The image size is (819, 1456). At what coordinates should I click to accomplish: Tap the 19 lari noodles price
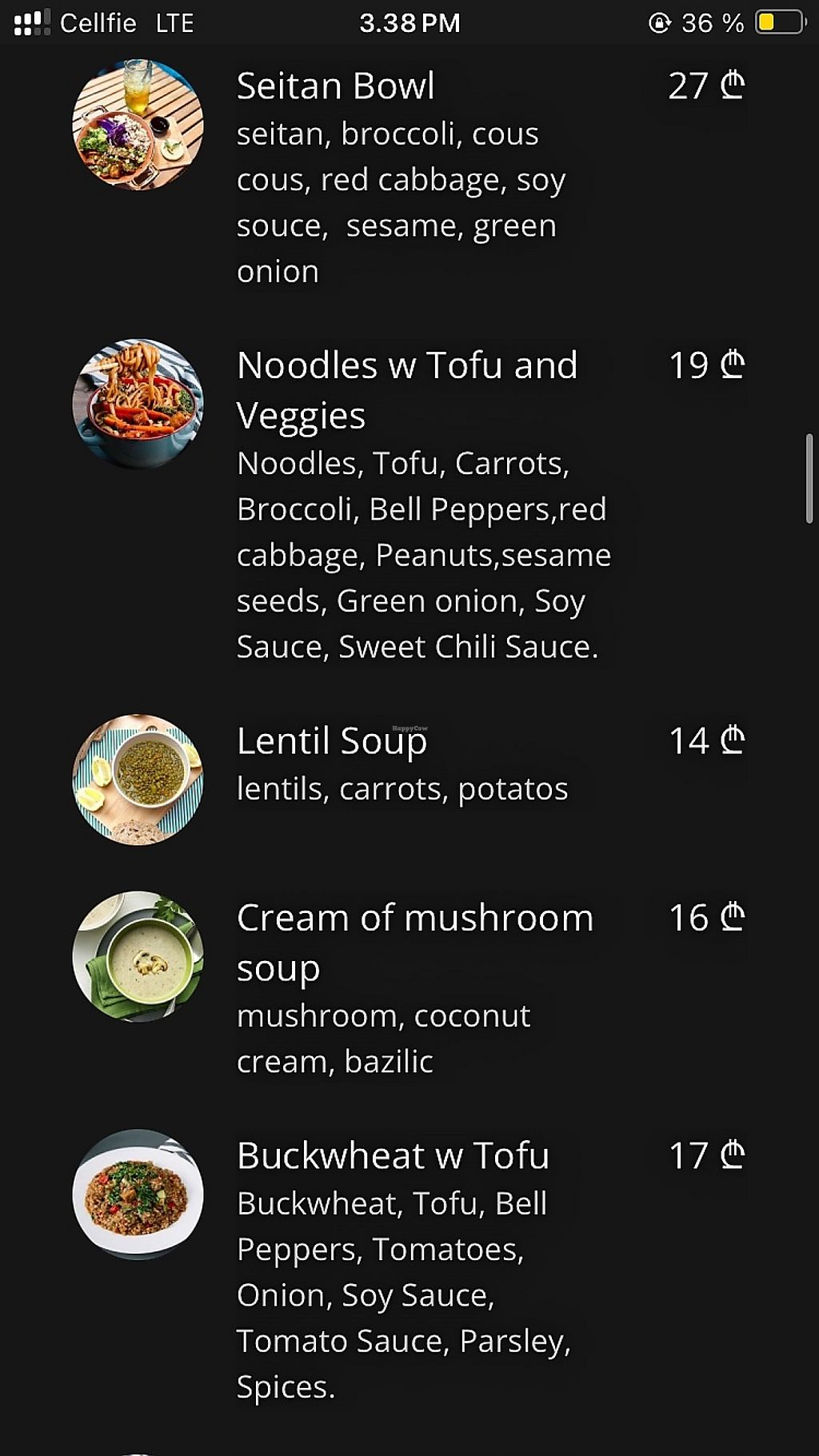click(x=706, y=366)
